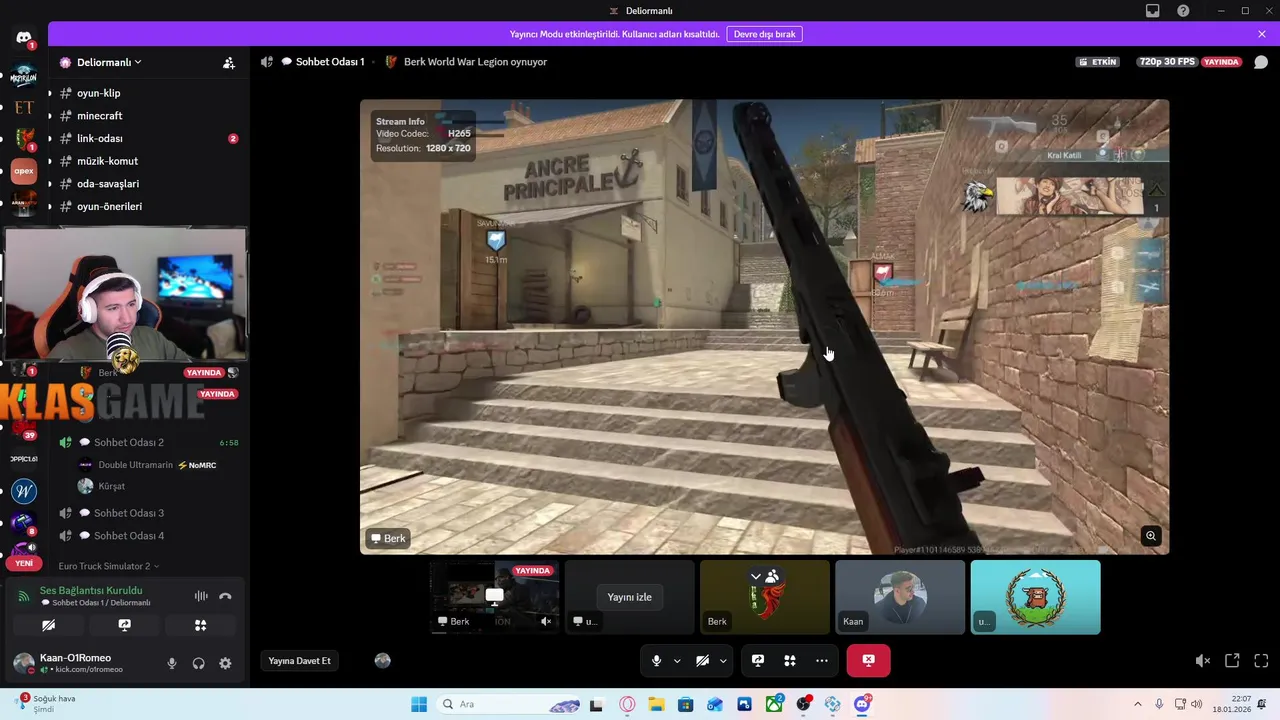
Task: Show the voice channel chat bubble icon
Action: point(1261,62)
